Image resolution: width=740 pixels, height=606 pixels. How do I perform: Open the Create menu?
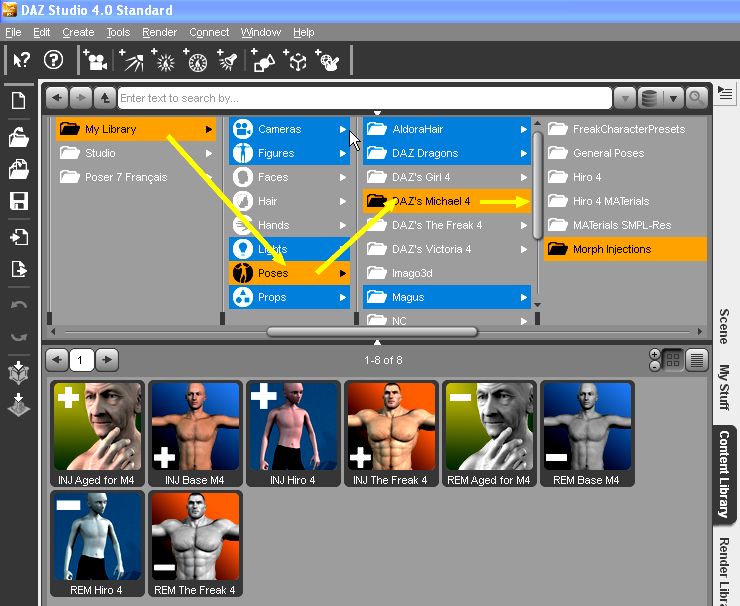[78, 33]
